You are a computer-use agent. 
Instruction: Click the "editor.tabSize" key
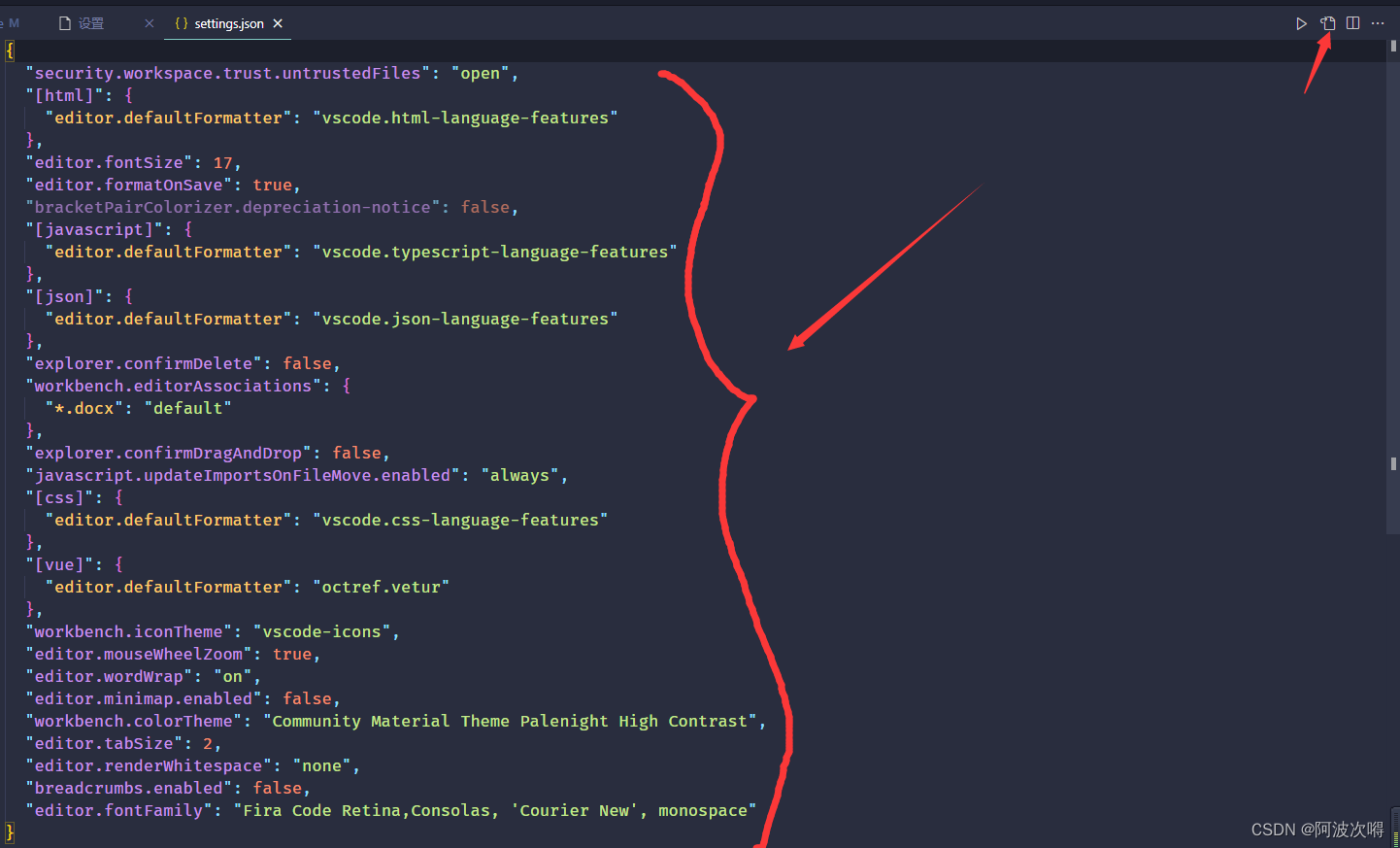(x=104, y=743)
